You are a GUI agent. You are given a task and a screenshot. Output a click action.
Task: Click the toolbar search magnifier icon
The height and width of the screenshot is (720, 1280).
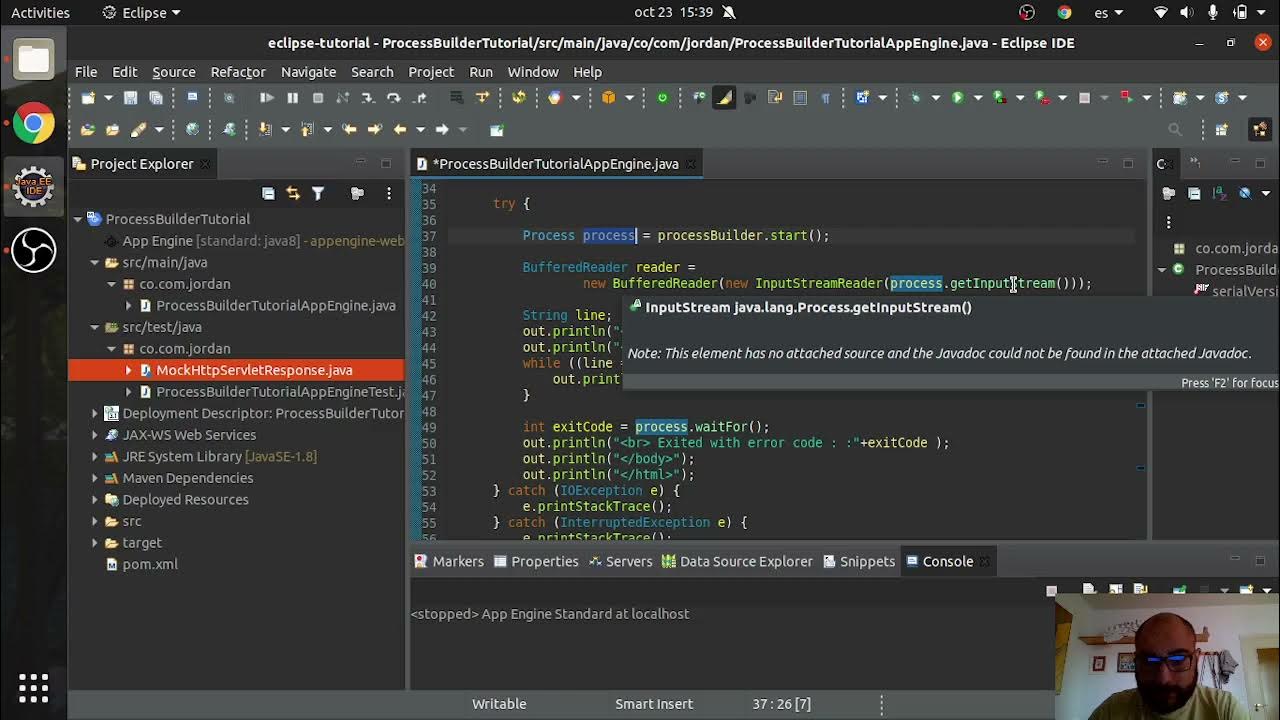coord(1175,129)
